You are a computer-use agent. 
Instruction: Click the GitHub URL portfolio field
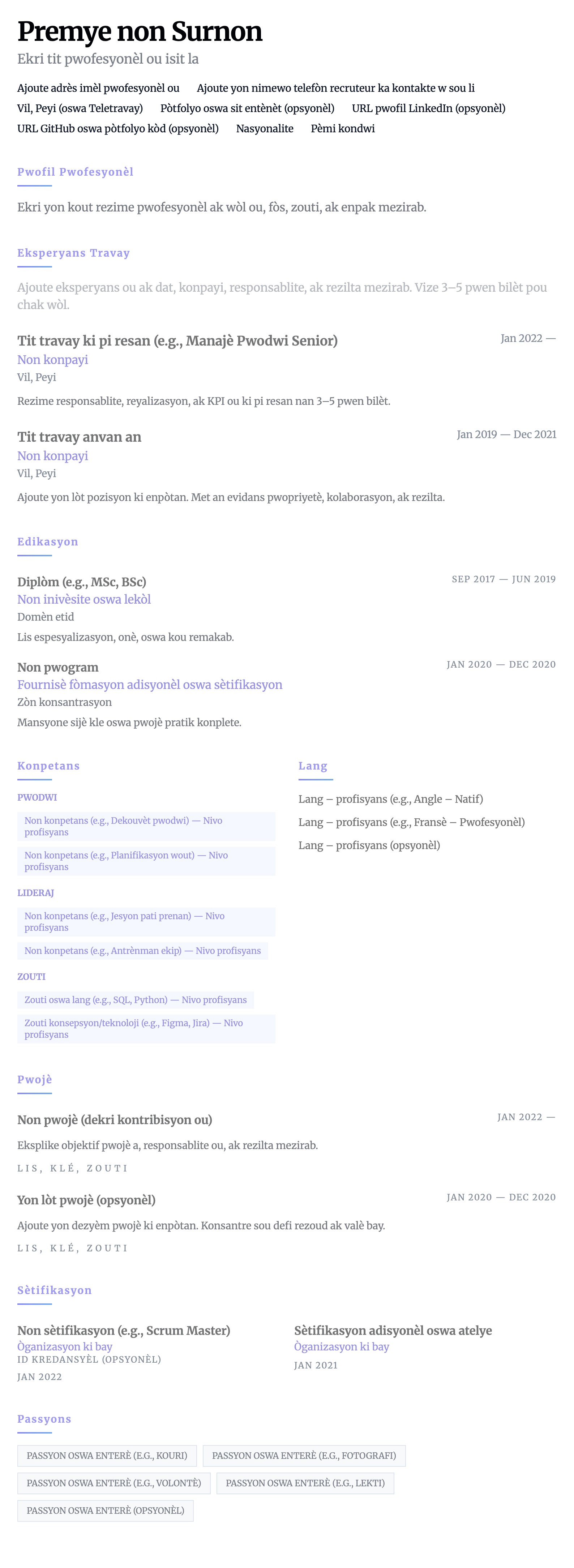[117, 128]
